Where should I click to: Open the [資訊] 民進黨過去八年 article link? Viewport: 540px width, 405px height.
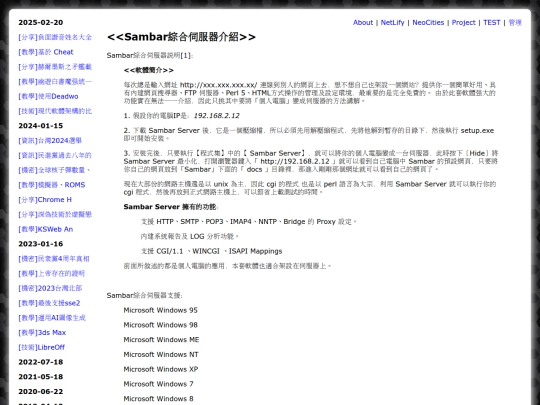click(x=55, y=155)
